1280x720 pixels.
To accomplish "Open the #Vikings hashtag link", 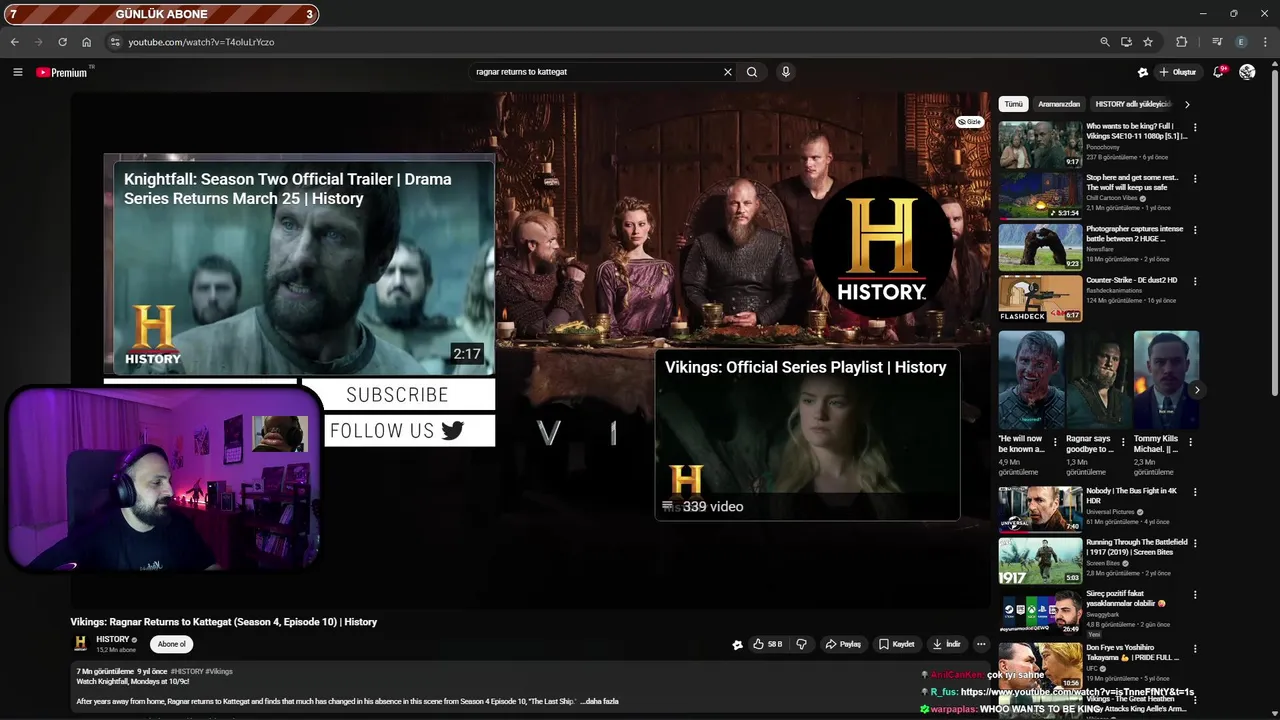I will pos(219,671).
